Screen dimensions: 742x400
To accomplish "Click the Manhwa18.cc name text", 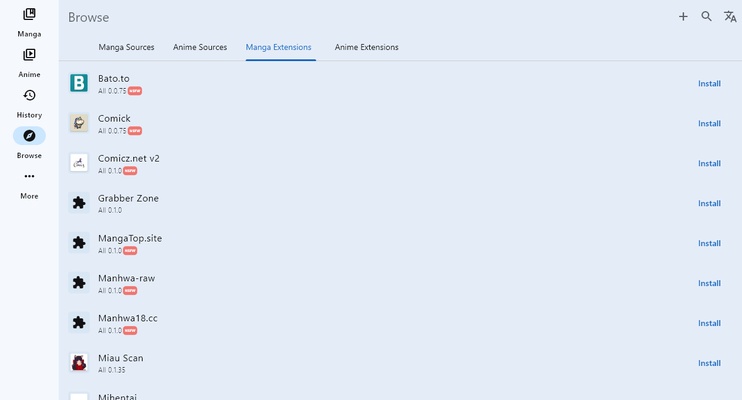I will pos(128,318).
